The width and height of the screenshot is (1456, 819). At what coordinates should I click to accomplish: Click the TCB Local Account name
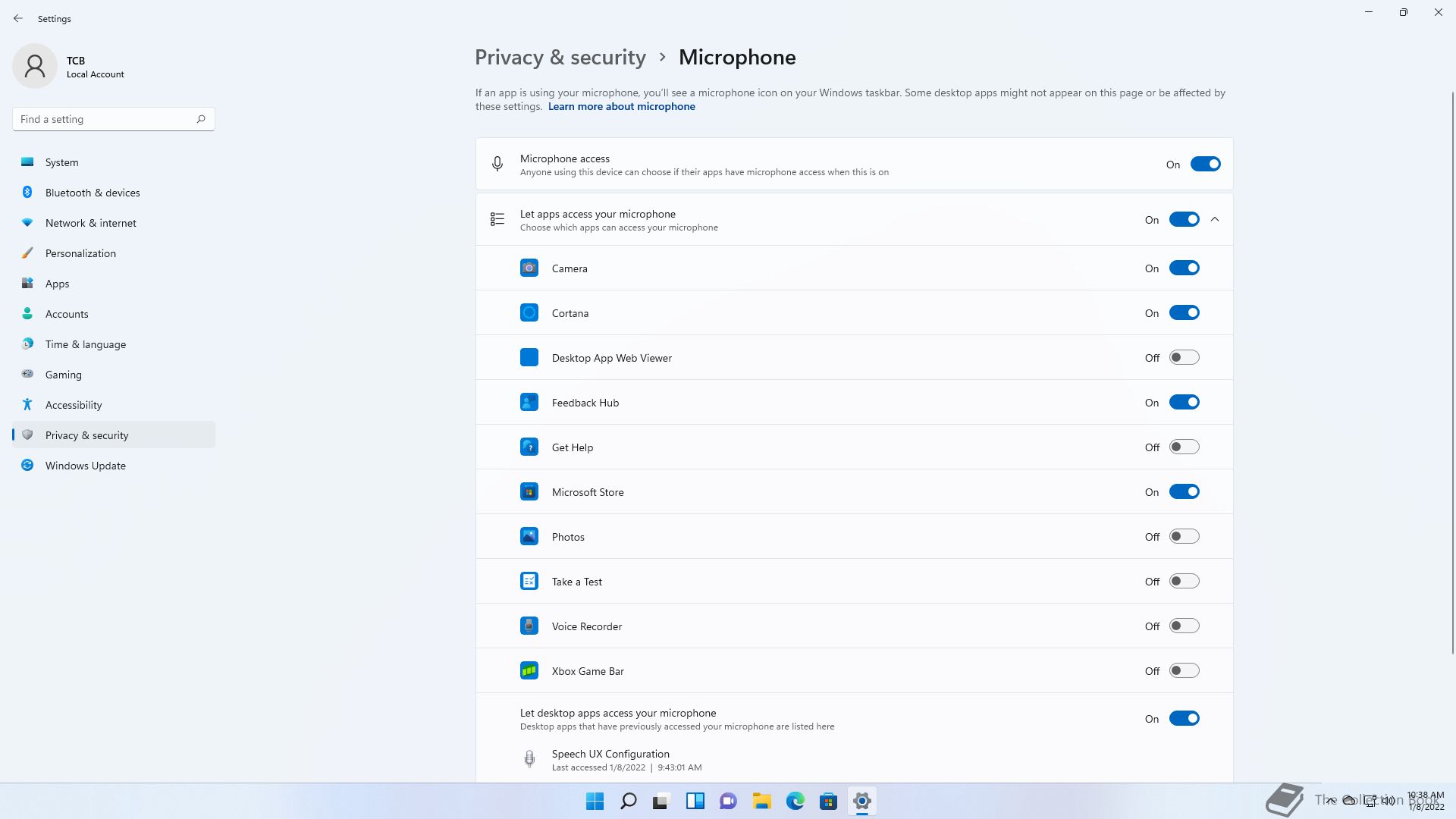95,67
